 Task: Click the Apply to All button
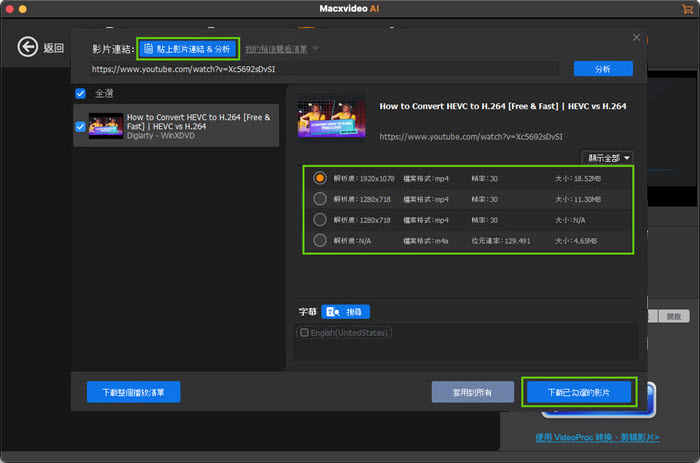tap(473, 392)
